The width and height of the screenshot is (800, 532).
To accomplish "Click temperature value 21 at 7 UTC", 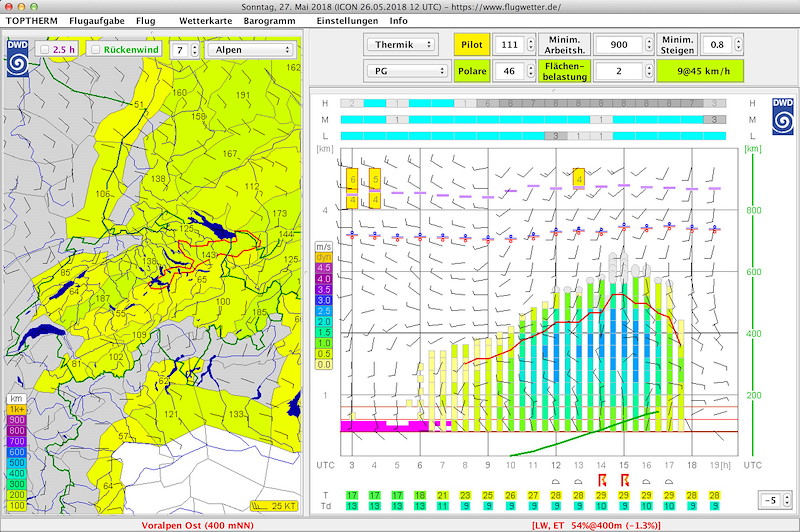I will tap(442, 495).
